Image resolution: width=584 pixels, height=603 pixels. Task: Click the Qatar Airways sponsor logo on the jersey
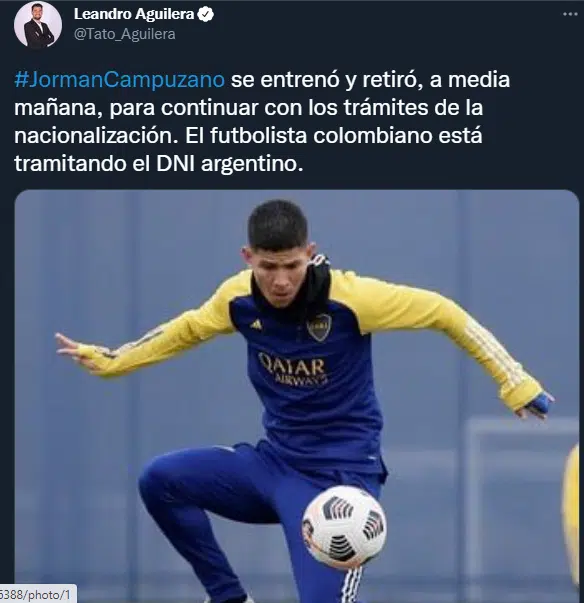point(294,369)
